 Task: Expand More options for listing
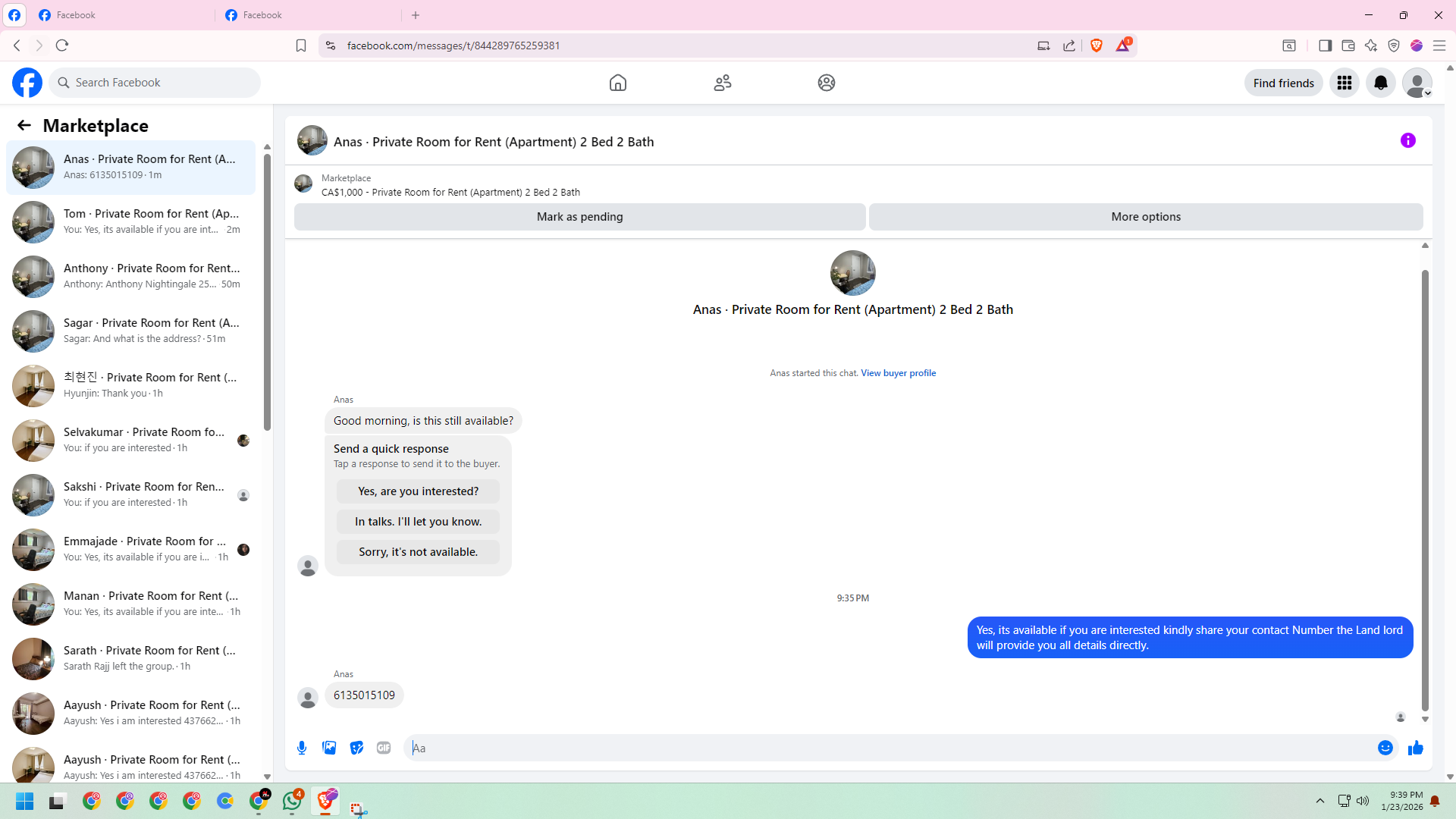point(1145,217)
